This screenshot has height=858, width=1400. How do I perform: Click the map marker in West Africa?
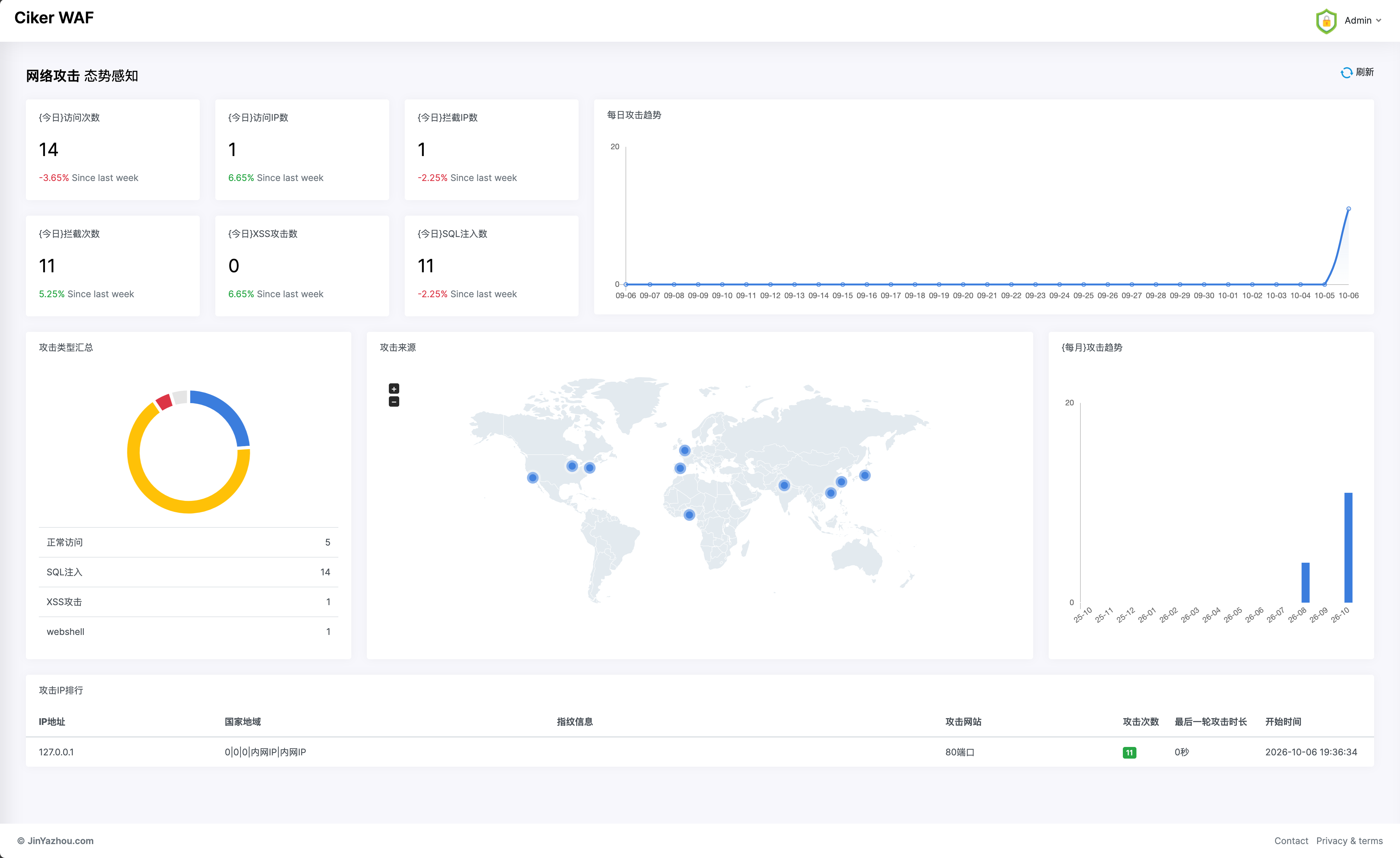(x=689, y=515)
